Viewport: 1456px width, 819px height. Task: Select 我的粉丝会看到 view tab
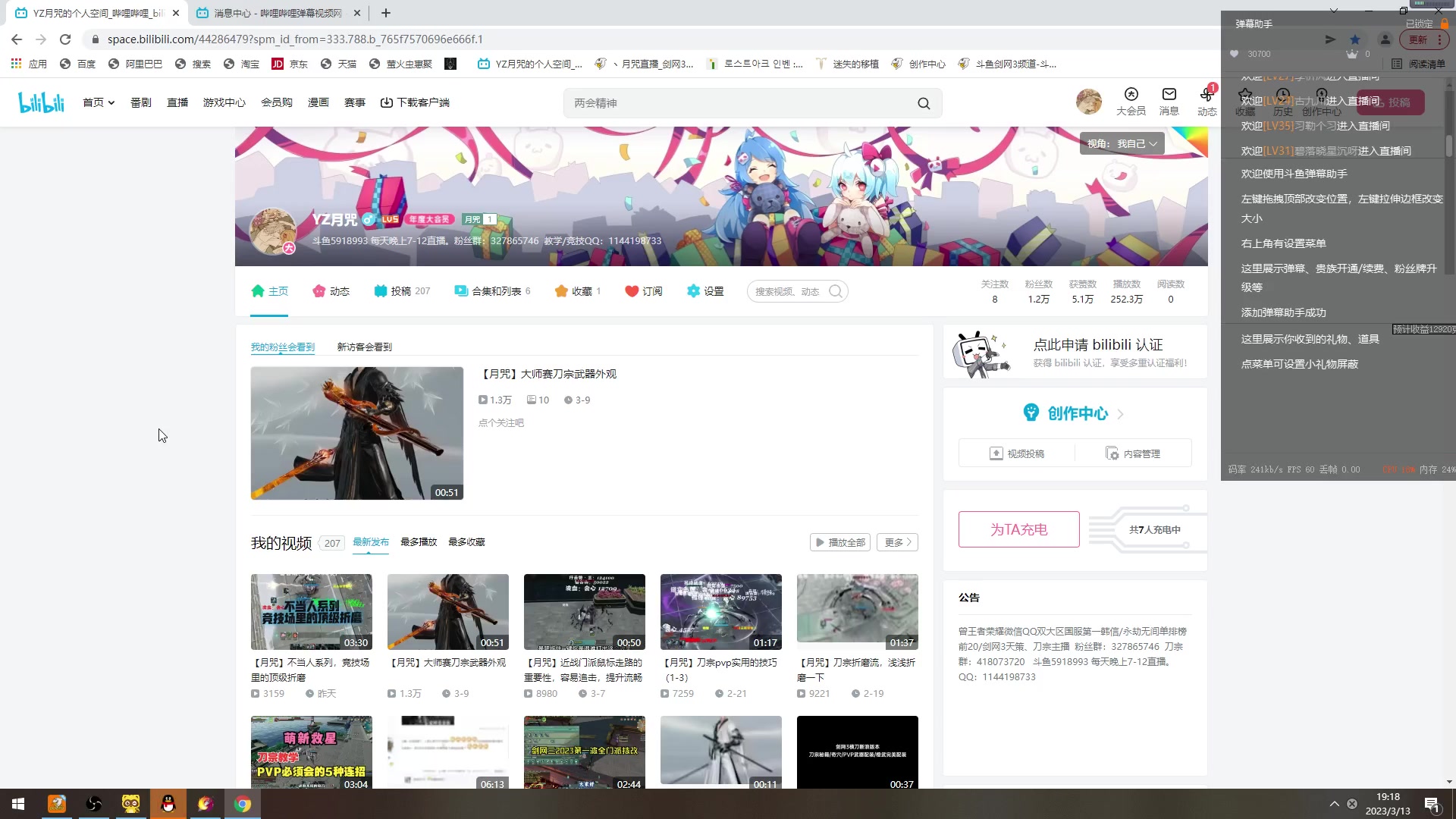[x=282, y=347]
